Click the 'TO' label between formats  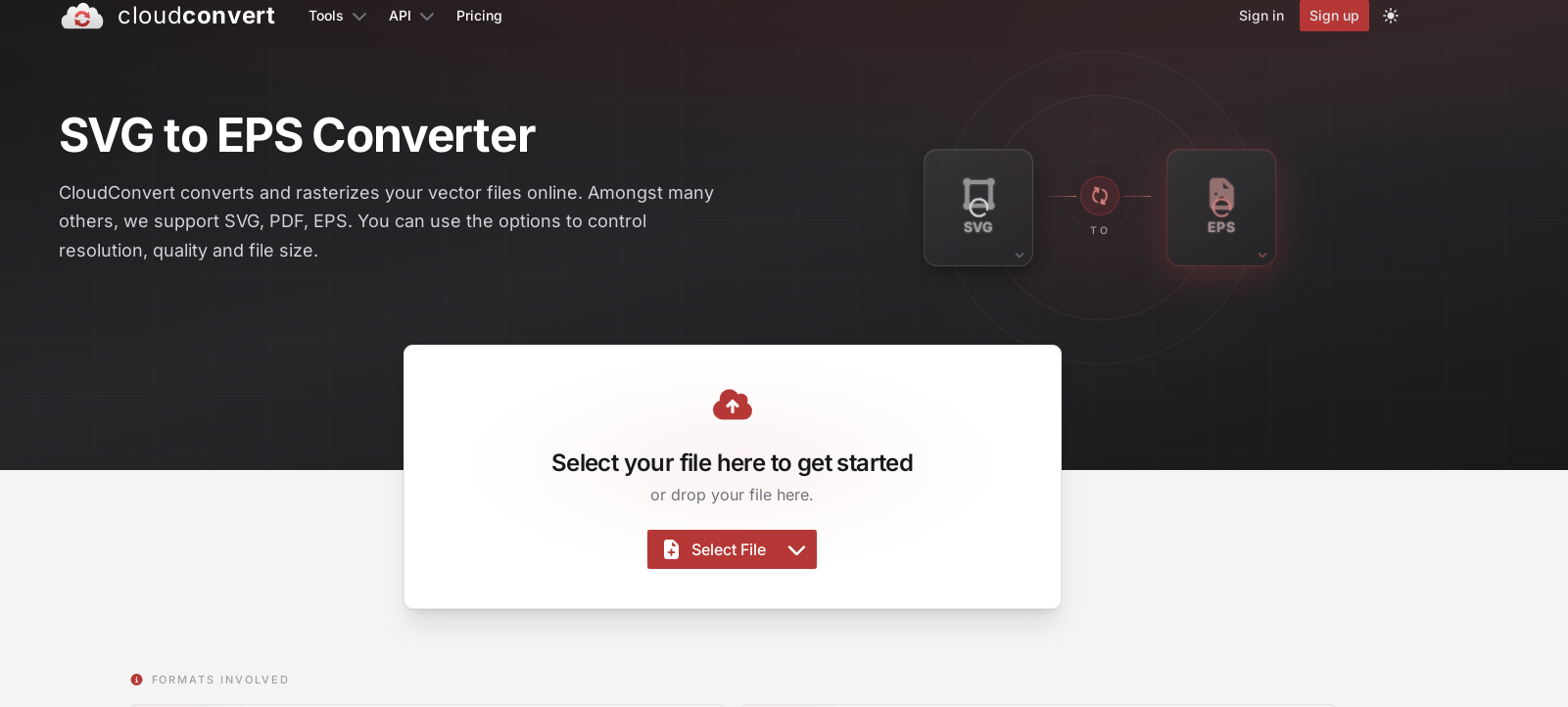click(x=1100, y=231)
